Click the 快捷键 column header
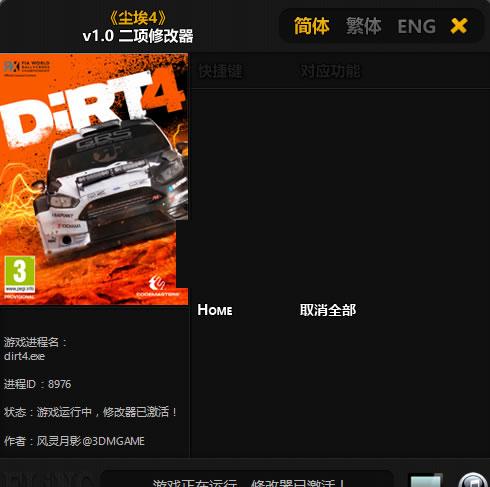The height and width of the screenshot is (487, 490). point(220,71)
